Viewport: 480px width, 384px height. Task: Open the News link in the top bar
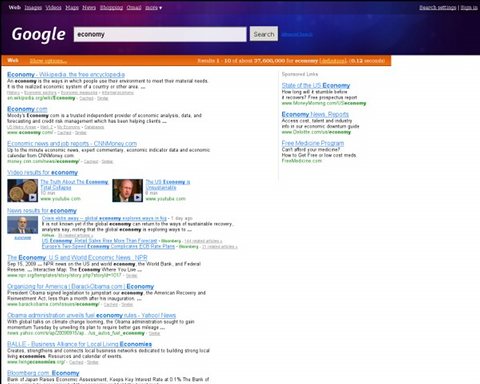click(x=89, y=7)
